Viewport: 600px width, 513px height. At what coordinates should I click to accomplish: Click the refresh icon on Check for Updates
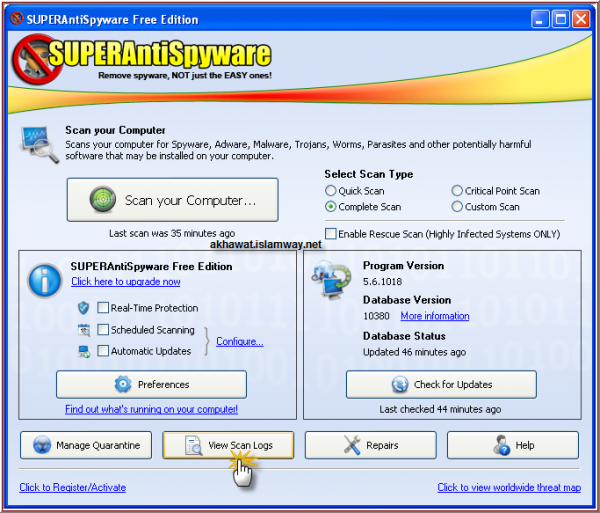[x=400, y=384]
